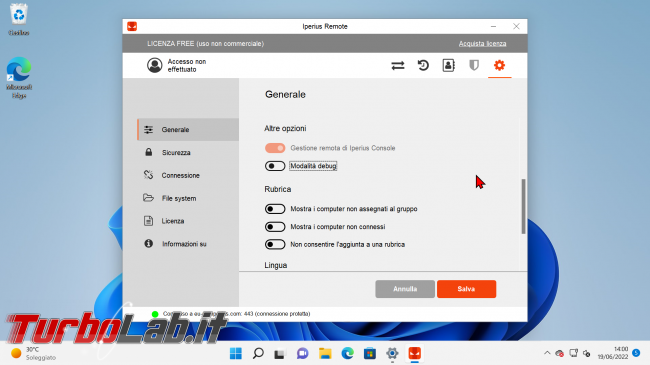Open the address book contacts icon

pos(448,66)
